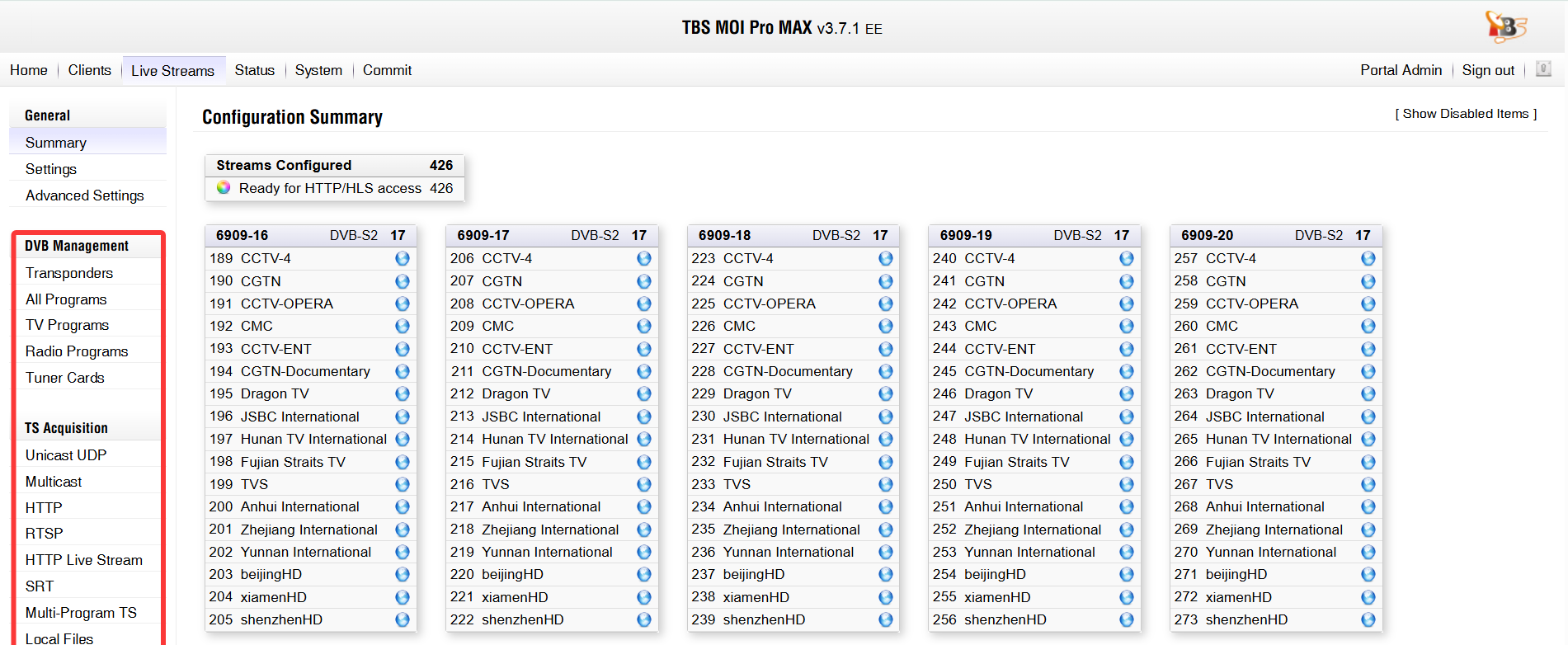Screen dimensions: 1568x645
Task: Go to the Status tab
Action: 254,70
